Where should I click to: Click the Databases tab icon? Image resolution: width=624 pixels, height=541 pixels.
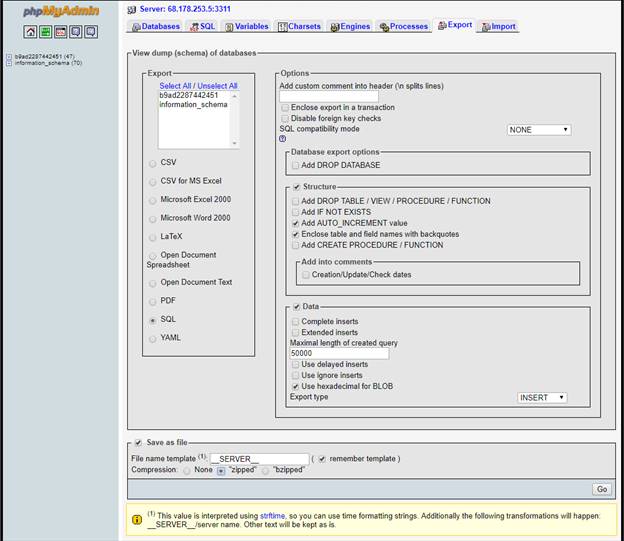(x=136, y=27)
